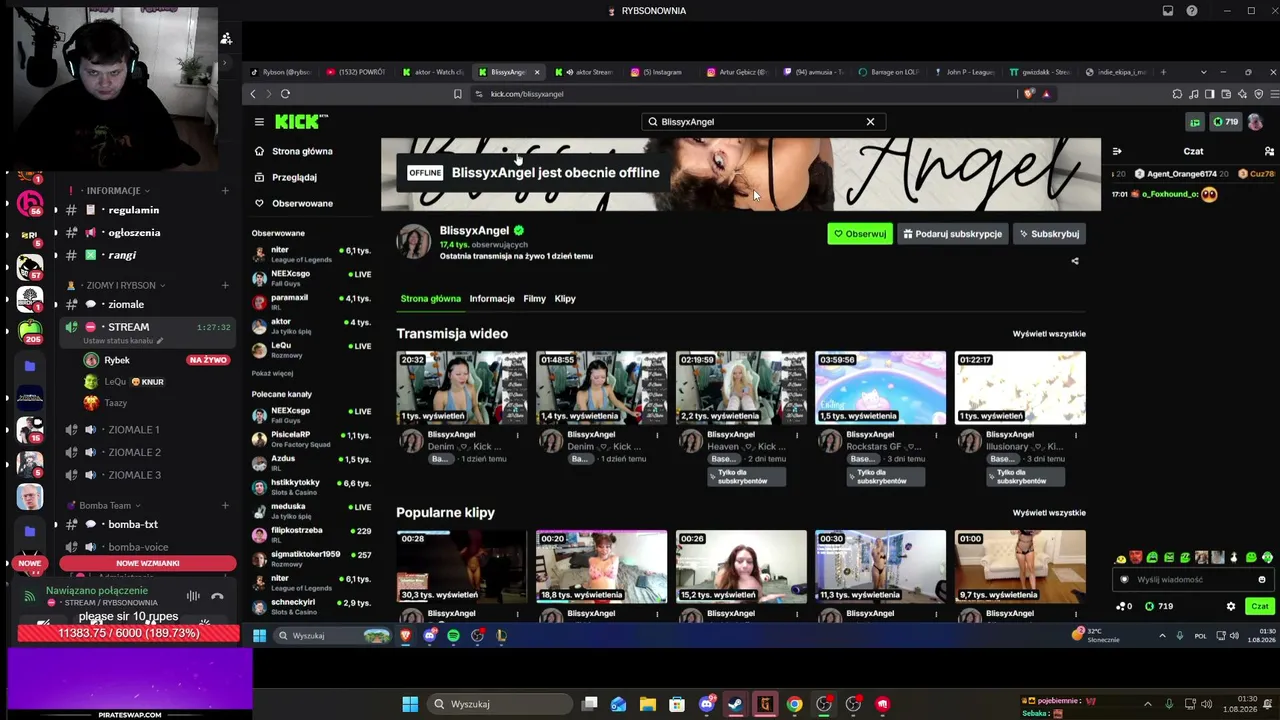Open the tab list dropdown arrow
Image resolution: width=1280 pixels, height=720 pixels.
1203,72
